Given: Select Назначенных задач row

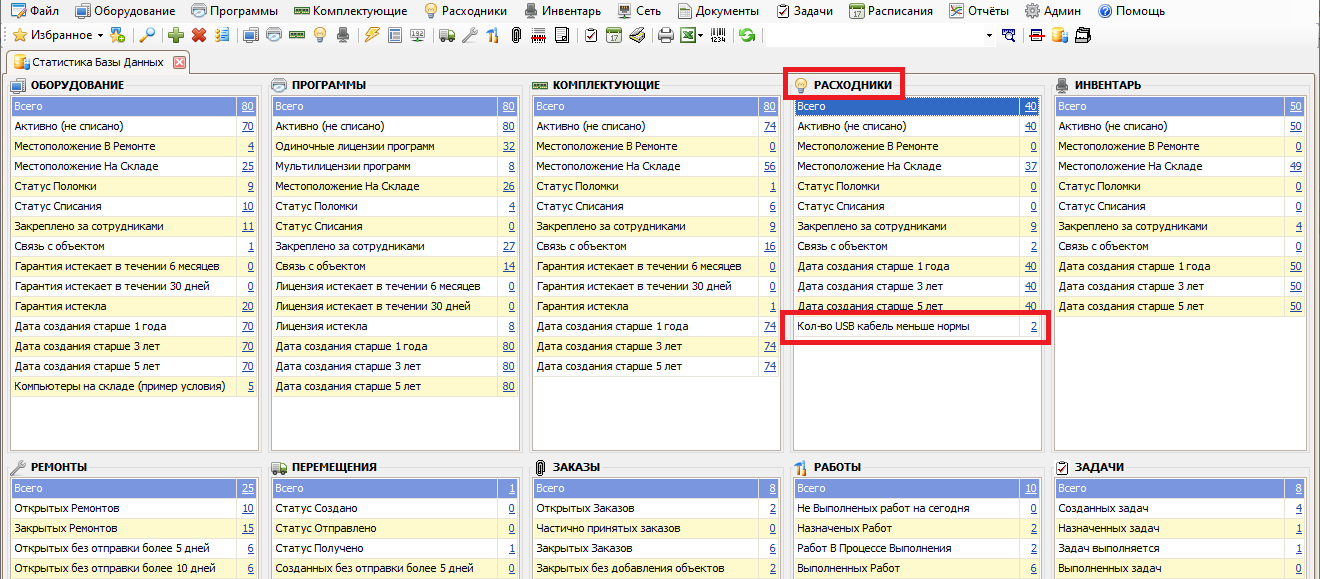Looking at the screenshot, I should tap(1180, 528).
